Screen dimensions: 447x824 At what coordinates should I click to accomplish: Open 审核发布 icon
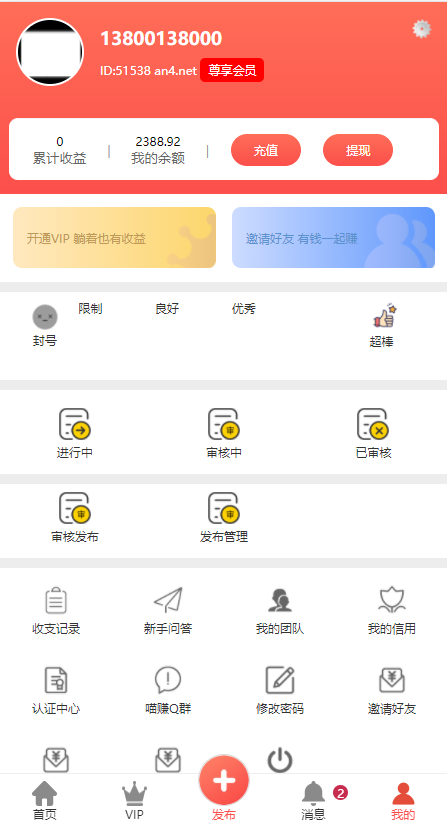(x=75, y=508)
